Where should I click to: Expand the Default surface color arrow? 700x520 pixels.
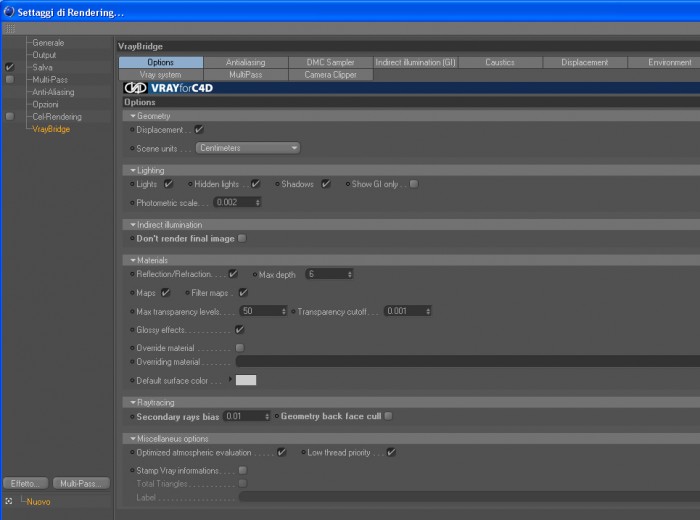click(230, 379)
